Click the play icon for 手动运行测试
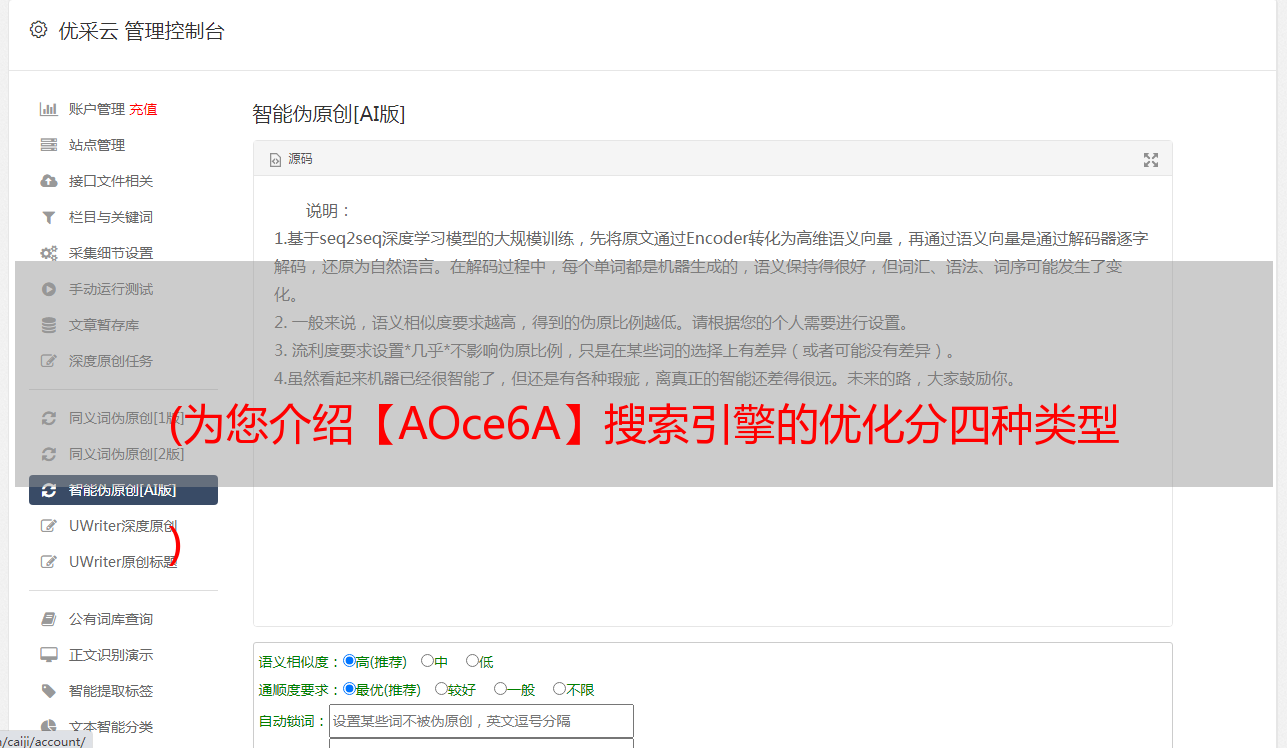The image size is (1287, 748). (48, 289)
